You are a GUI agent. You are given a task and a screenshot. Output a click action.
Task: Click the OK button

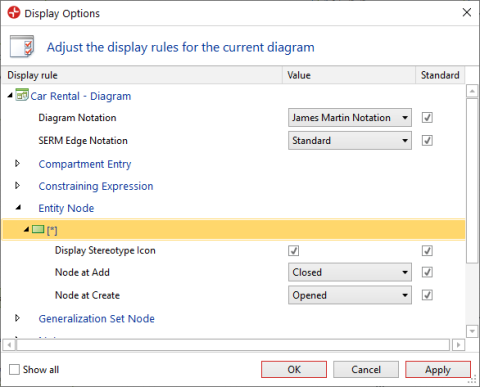pyautogui.click(x=294, y=369)
